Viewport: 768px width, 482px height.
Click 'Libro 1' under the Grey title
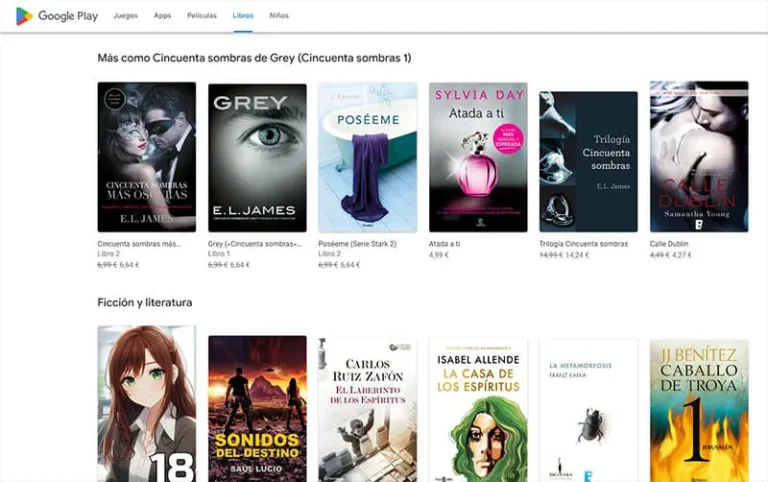point(219,254)
